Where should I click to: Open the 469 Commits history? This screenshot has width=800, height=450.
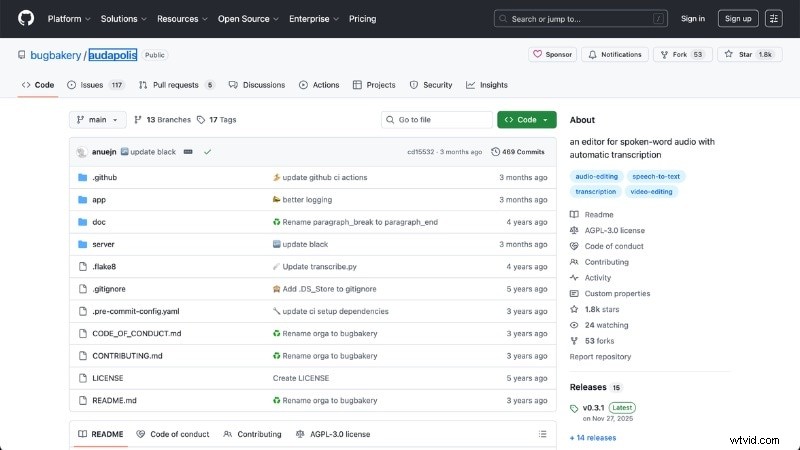click(x=518, y=152)
